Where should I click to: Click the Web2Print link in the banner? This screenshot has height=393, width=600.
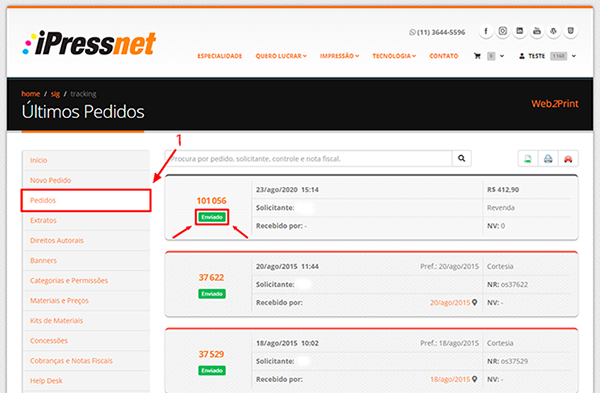pos(555,104)
